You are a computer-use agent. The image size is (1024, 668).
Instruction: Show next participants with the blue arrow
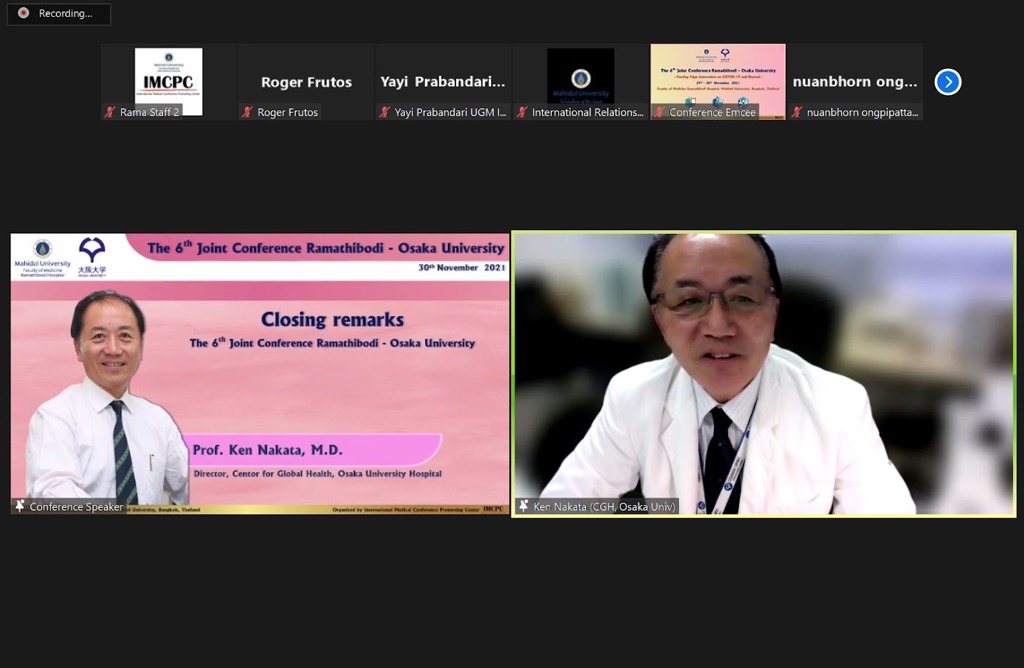pos(947,82)
